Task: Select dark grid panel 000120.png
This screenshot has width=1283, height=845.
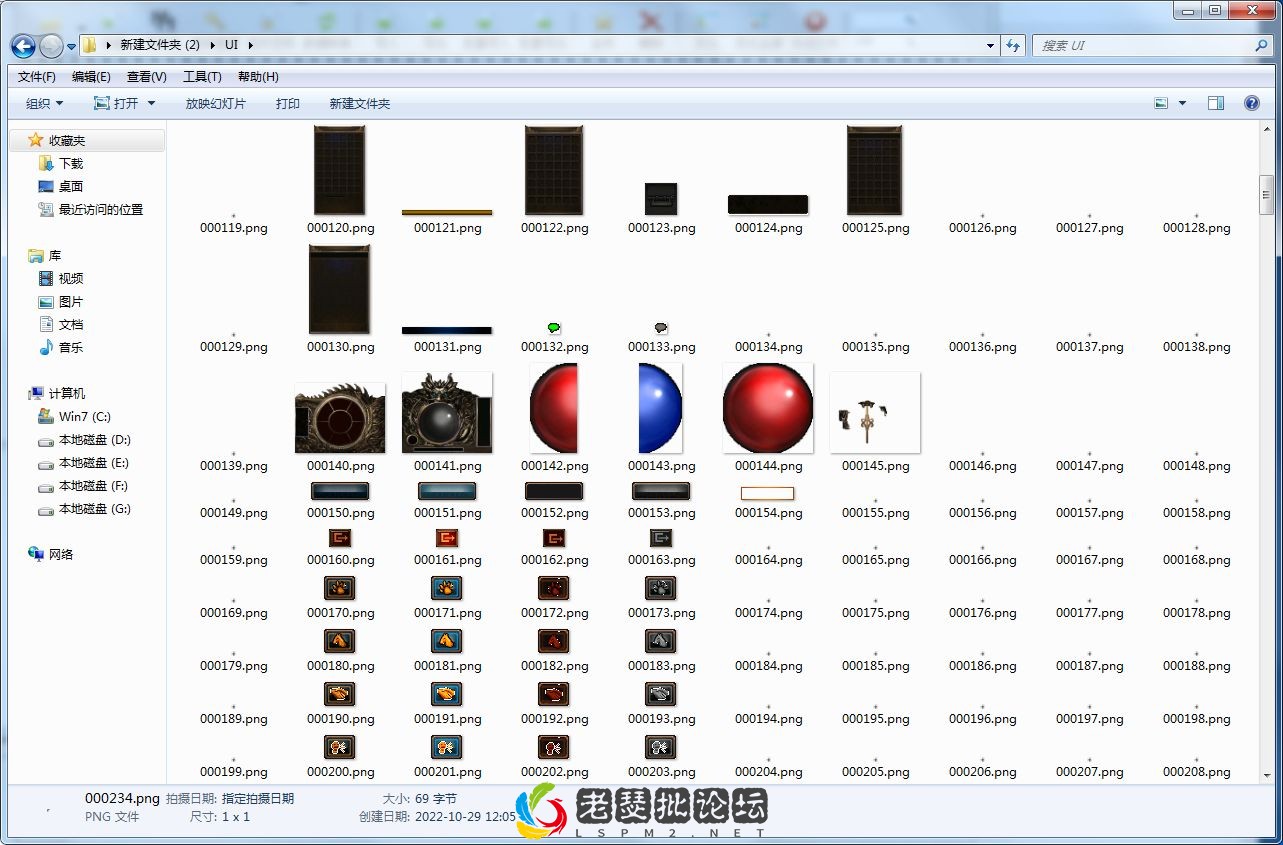Action: [x=340, y=170]
